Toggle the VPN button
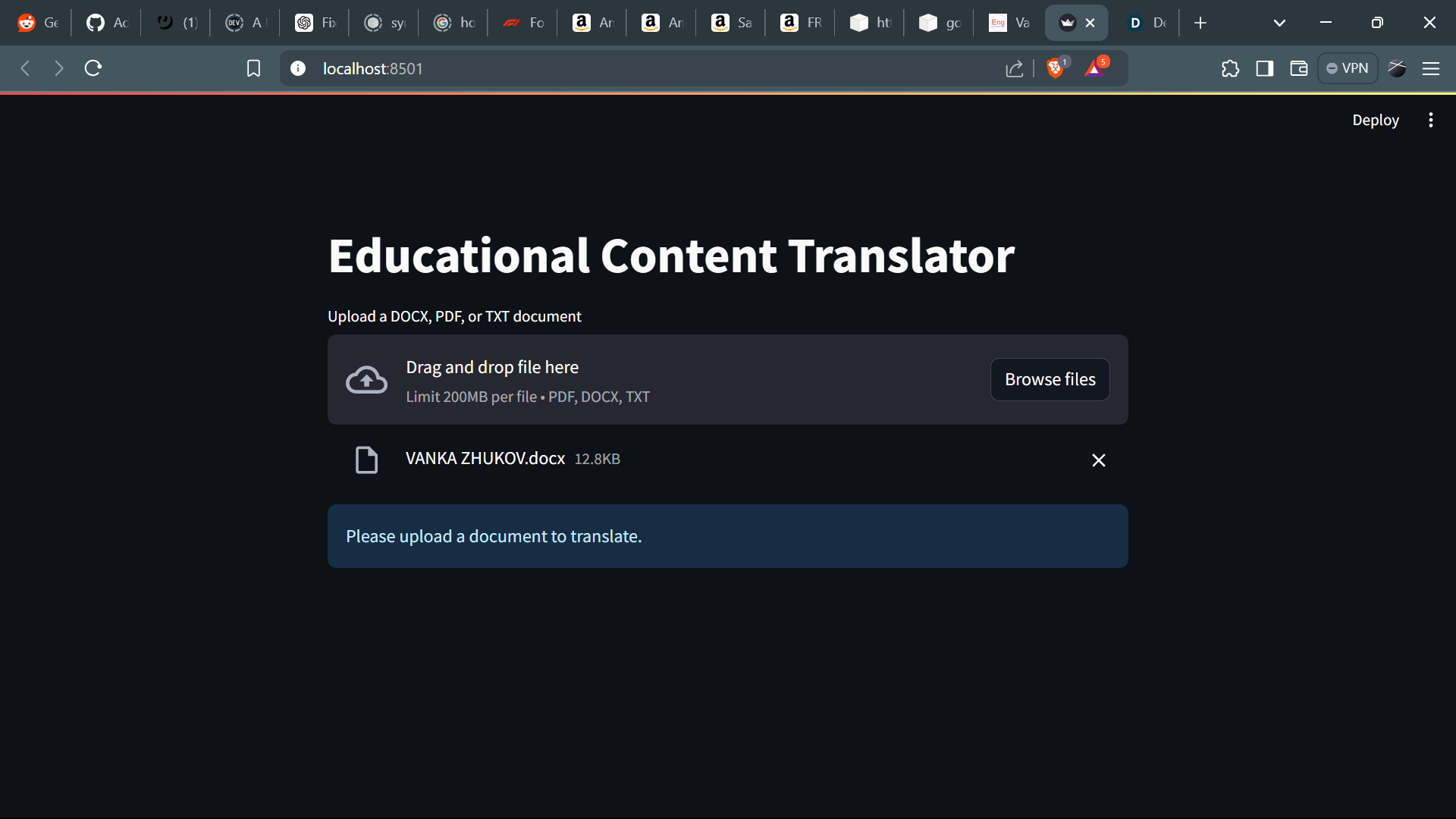 [x=1348, y=68]
